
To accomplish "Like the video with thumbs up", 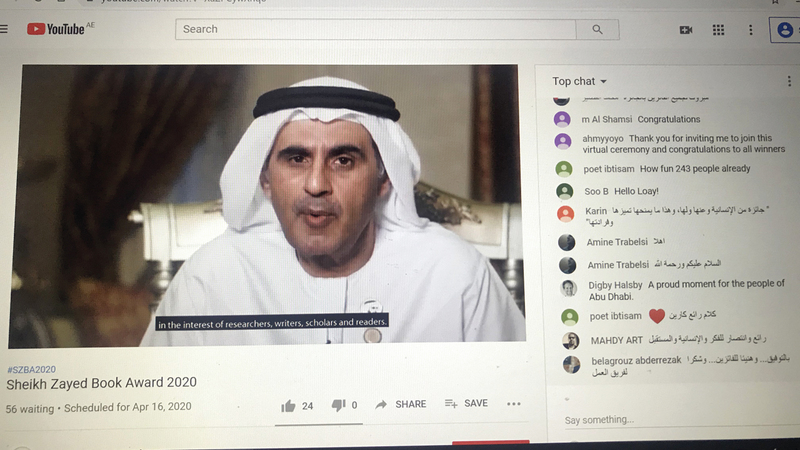I will click(289, 405).
